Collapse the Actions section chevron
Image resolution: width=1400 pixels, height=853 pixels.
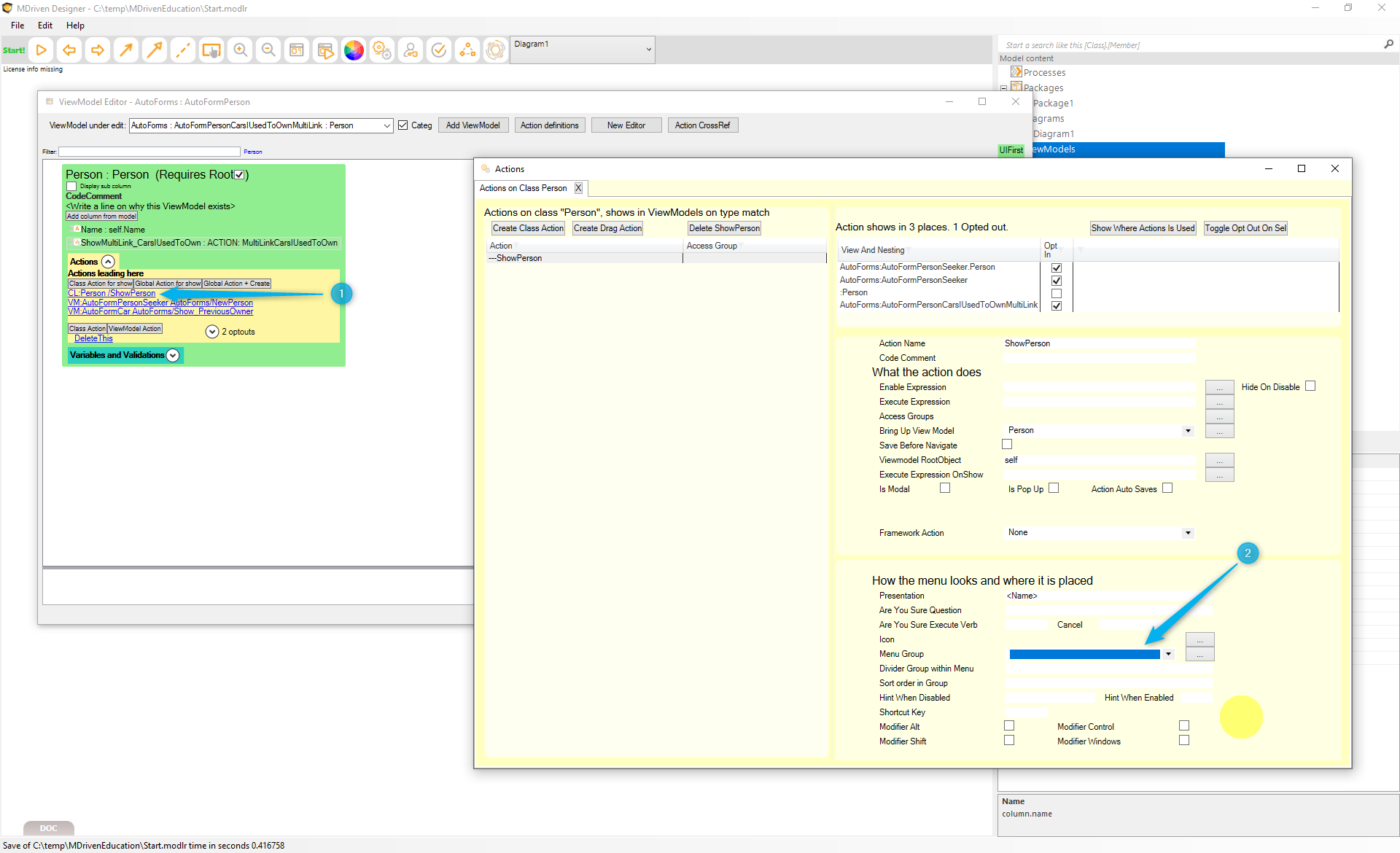[x=108, y=262]
